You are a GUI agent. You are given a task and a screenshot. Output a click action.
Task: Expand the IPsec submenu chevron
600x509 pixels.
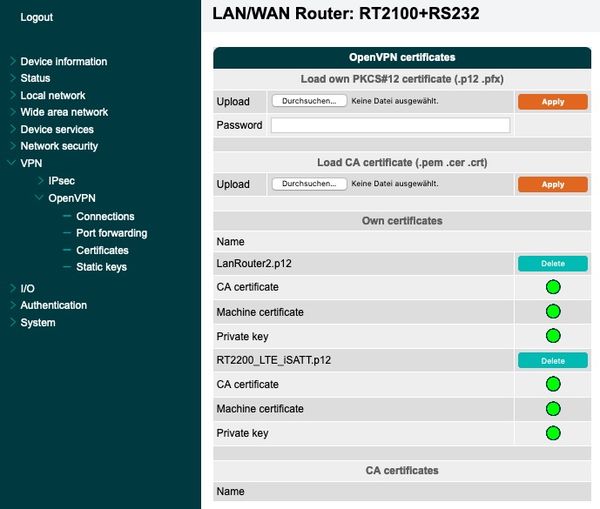pos(41,180)
